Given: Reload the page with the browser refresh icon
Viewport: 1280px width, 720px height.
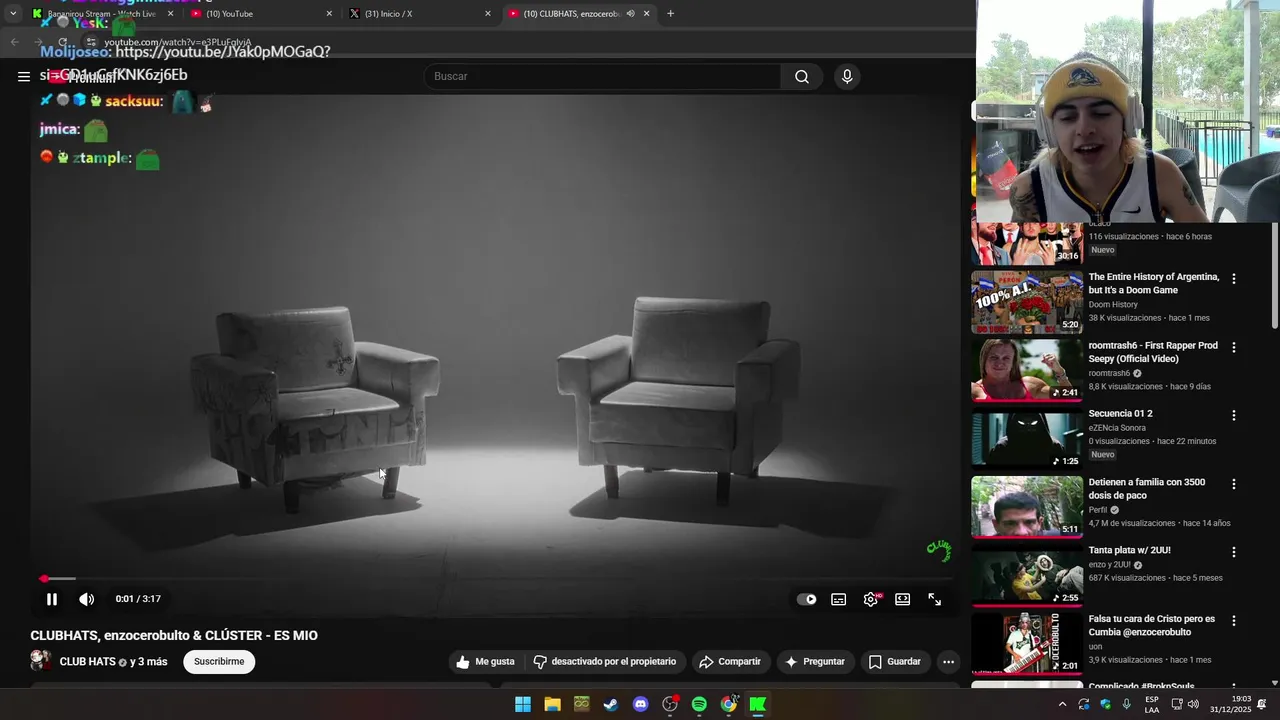Looking at the screenshot, I should (62, 42).
